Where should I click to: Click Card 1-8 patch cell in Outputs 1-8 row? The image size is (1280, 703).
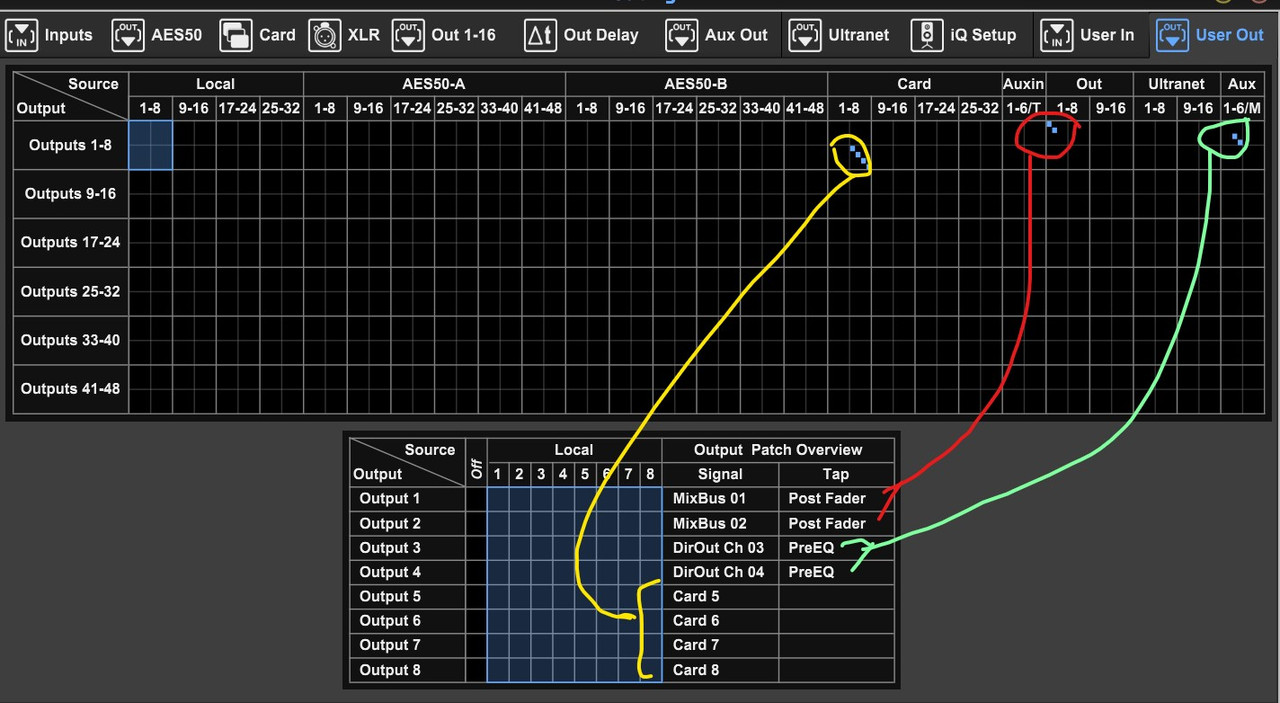[x=849, y=145]
